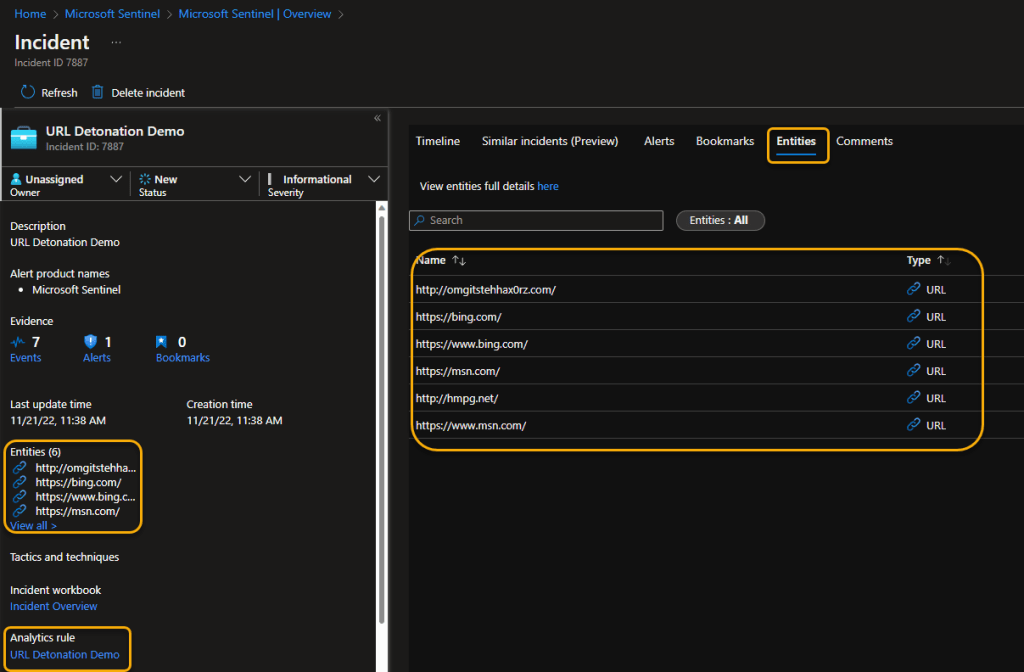Select the Entities tab
1024x672 pixels.
[x=796, y=141]
